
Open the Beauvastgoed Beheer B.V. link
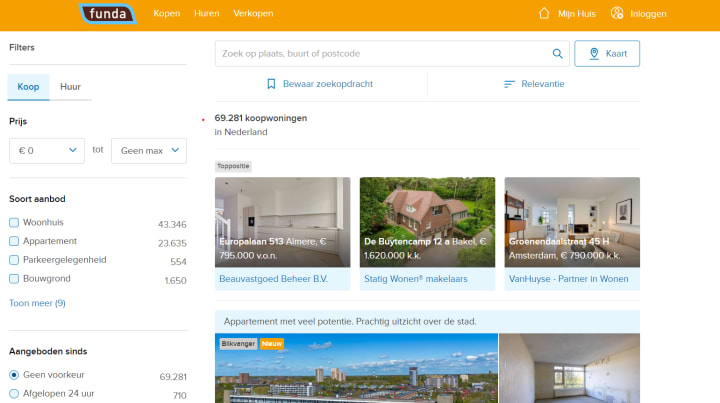coord(274,279)
